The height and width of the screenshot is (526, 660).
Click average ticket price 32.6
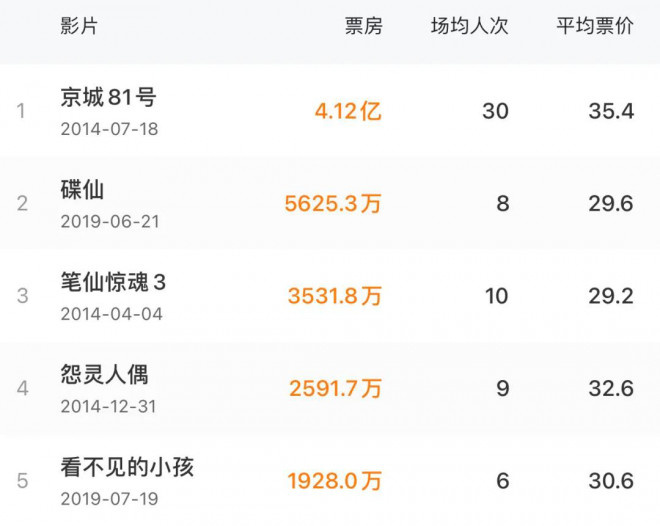[x=611, y=389]
